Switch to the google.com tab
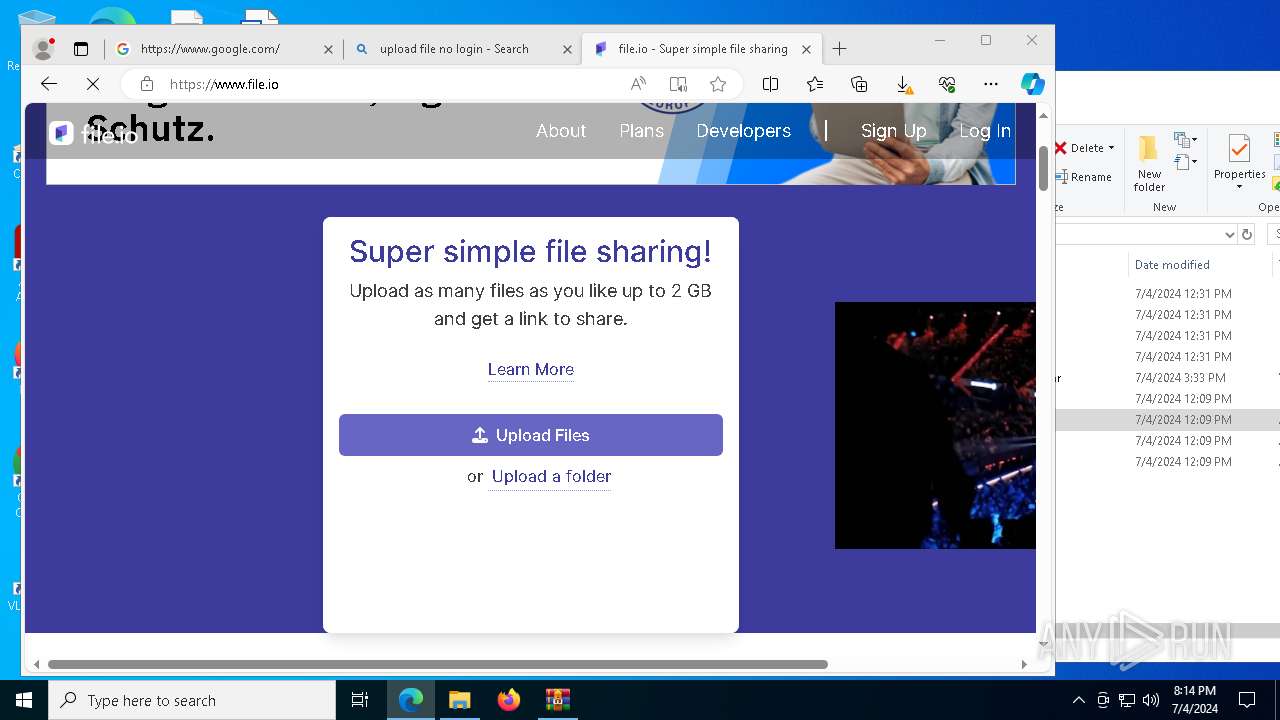Viewport: 1280px width, 720px height. [x=223, y=48]
